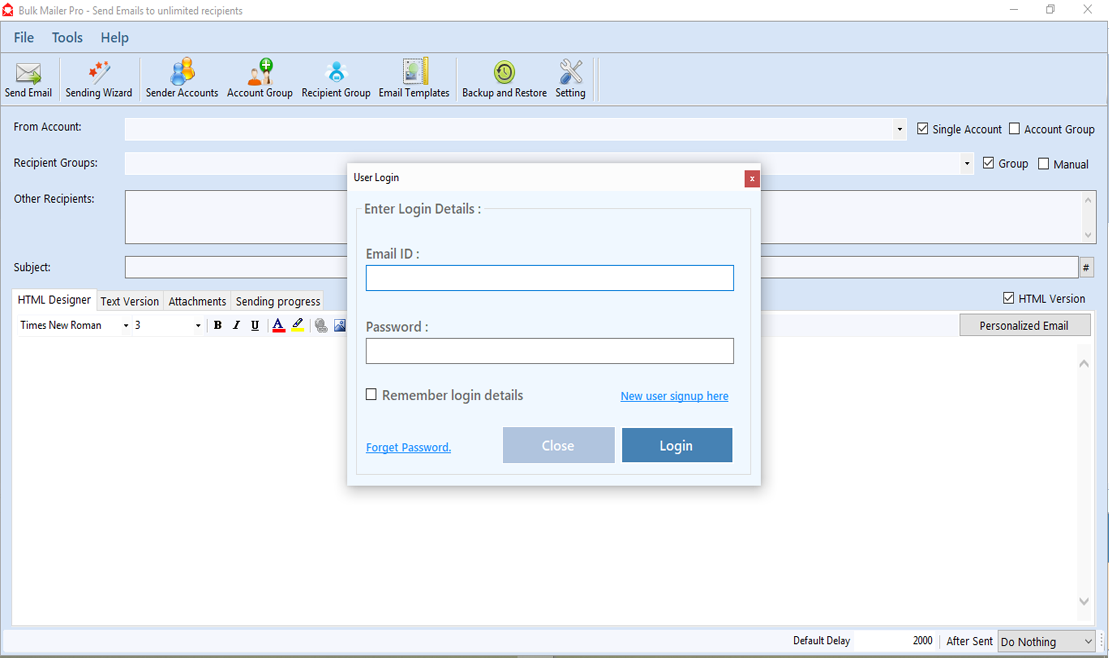
Task: Focus the Password input field
Action: click(550, 351)
